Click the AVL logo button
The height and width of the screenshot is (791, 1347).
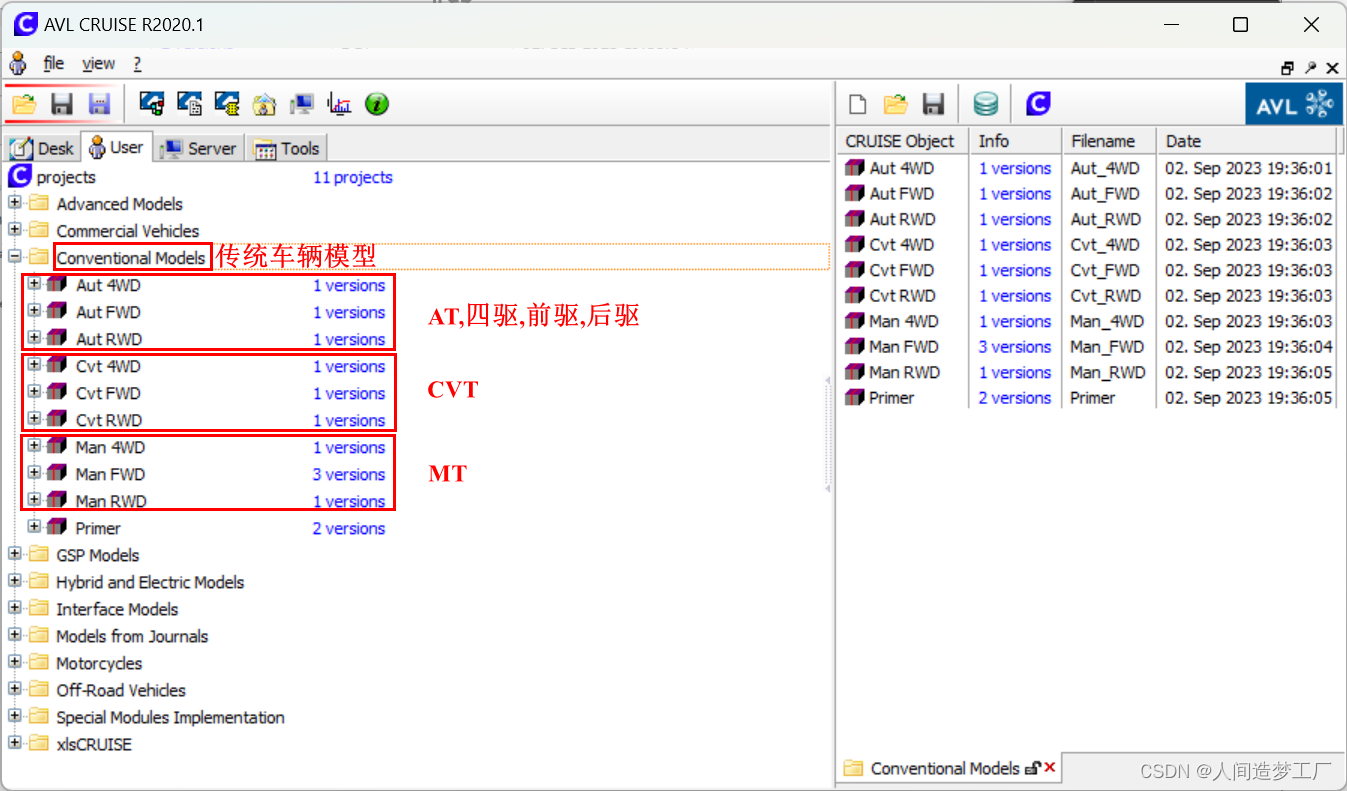pos(1293,104)
